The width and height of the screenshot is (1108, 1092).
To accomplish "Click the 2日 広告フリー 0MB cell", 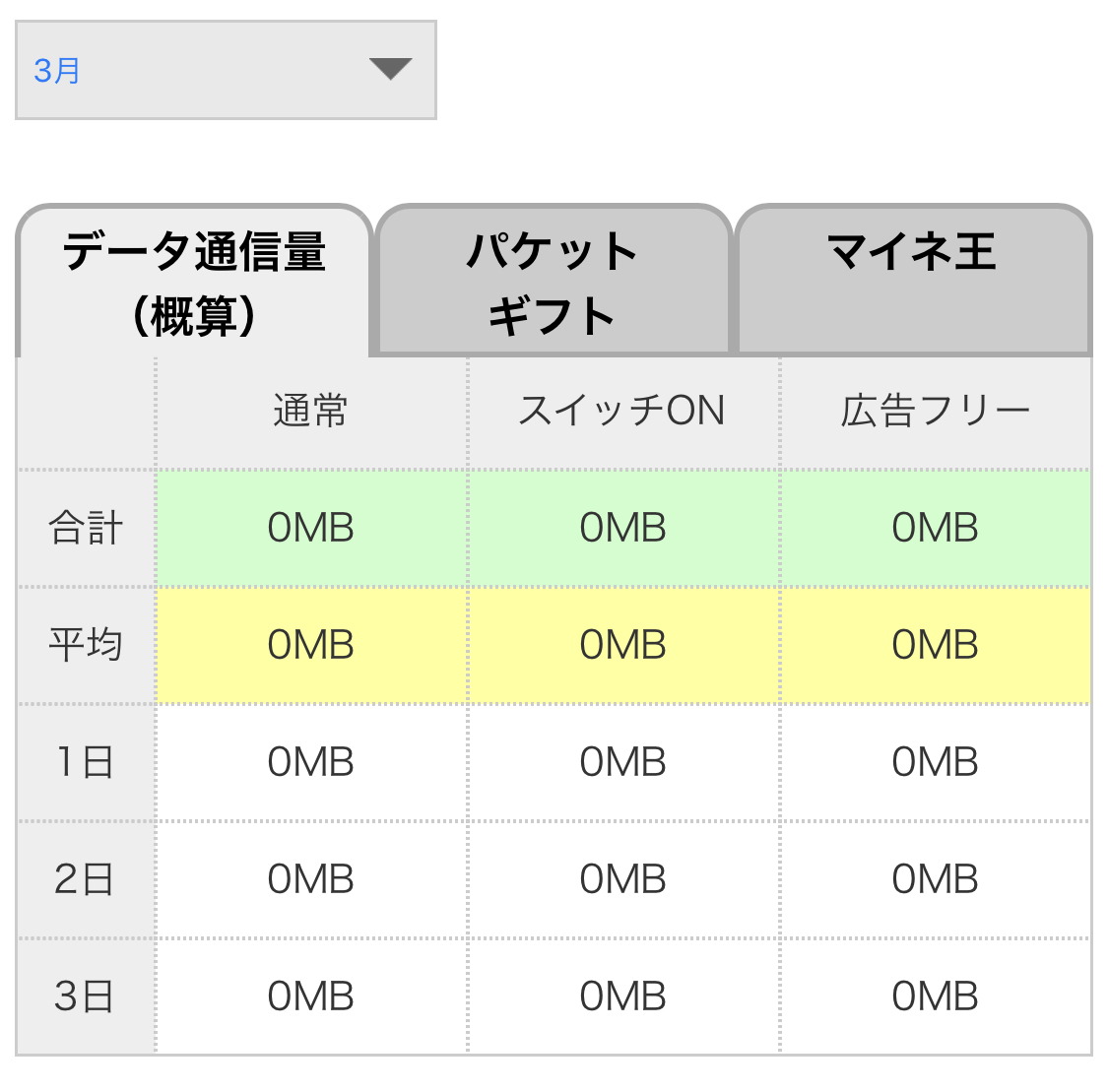I will 936,879.
